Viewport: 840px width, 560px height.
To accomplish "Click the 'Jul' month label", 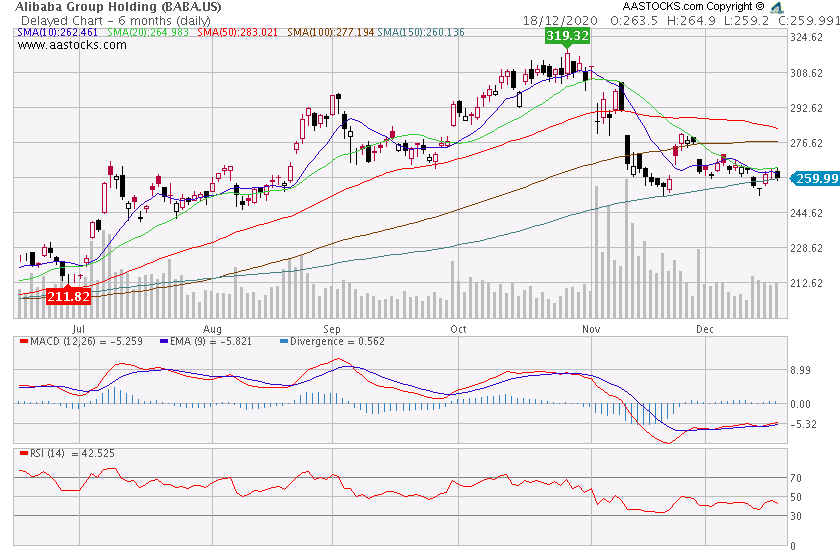I will point(78,329).
